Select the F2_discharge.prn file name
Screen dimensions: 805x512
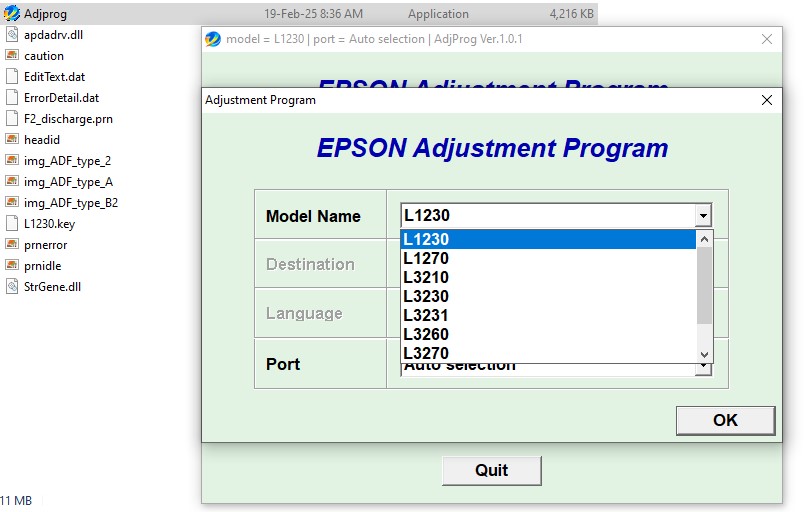[68, 119]
